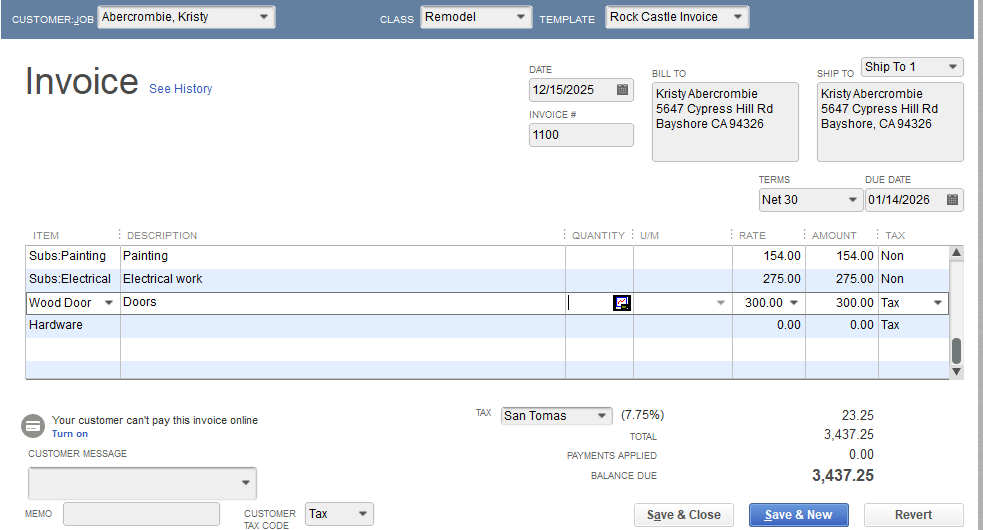Click the 275.00 amount cell for Electrical

[842, 279]
